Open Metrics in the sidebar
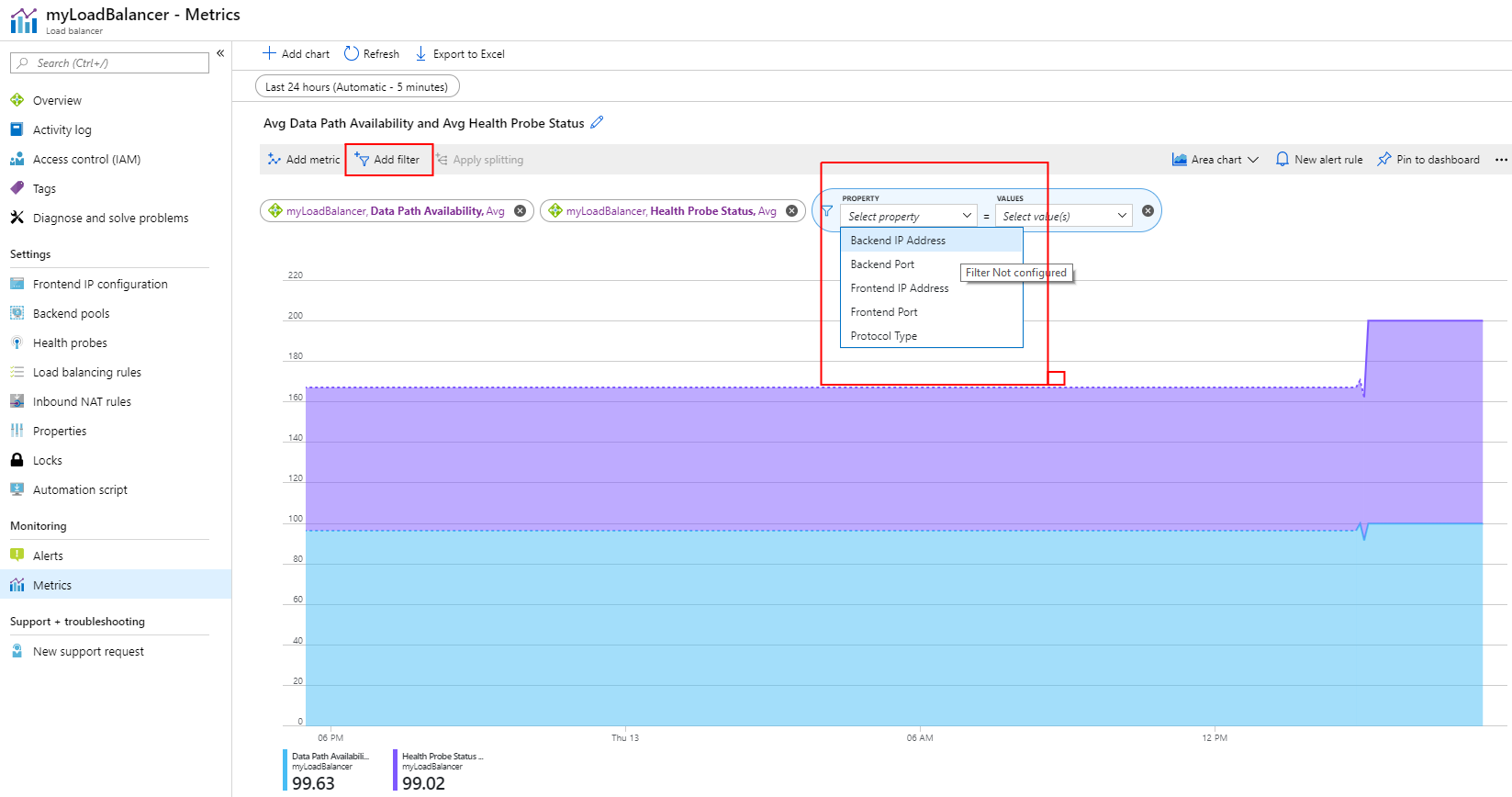1512x797 pixels. click(x=116, y=585)
